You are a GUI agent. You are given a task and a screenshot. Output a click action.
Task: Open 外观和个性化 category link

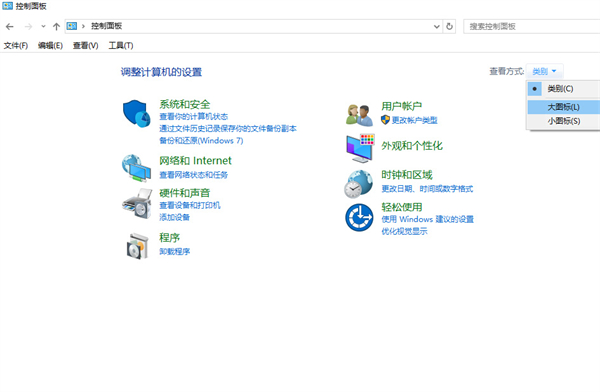click(x=412, y=145)
